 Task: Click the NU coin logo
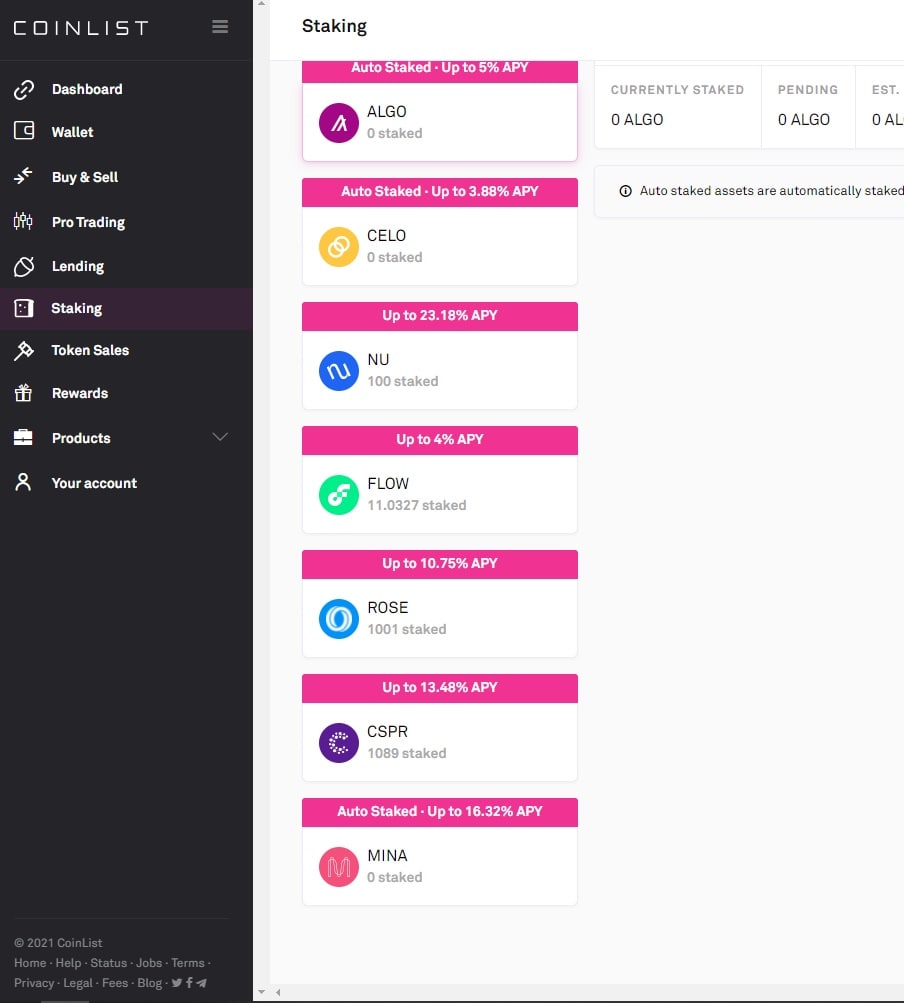(x=338, y=371)
